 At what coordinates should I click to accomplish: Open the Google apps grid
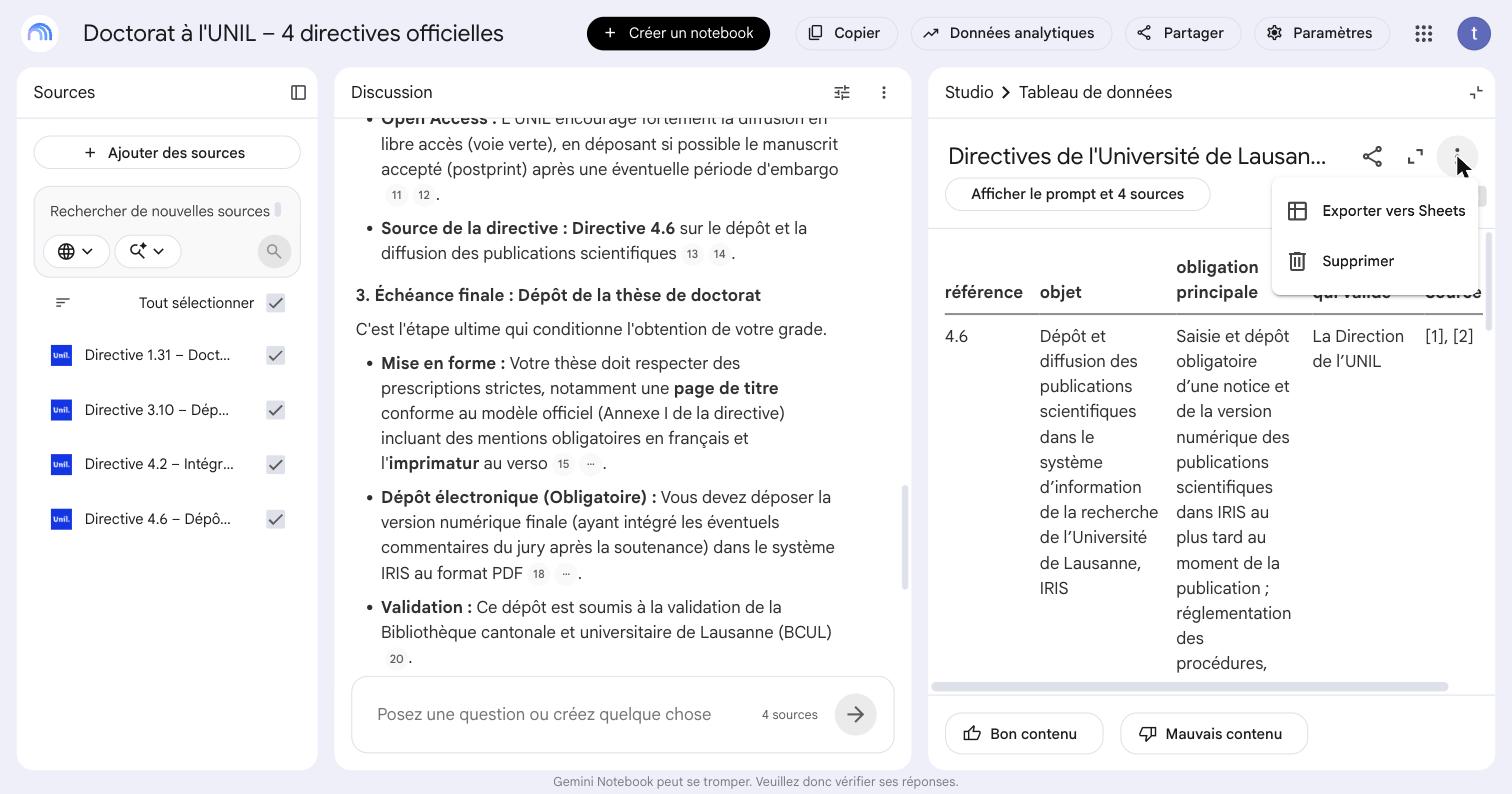click(1424, 33)
